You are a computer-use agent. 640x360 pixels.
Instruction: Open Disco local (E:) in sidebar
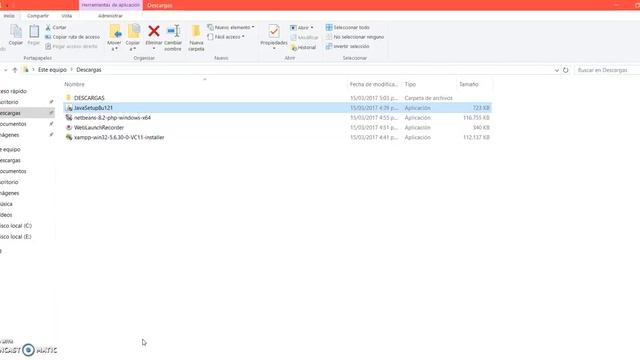click(16, 237)
